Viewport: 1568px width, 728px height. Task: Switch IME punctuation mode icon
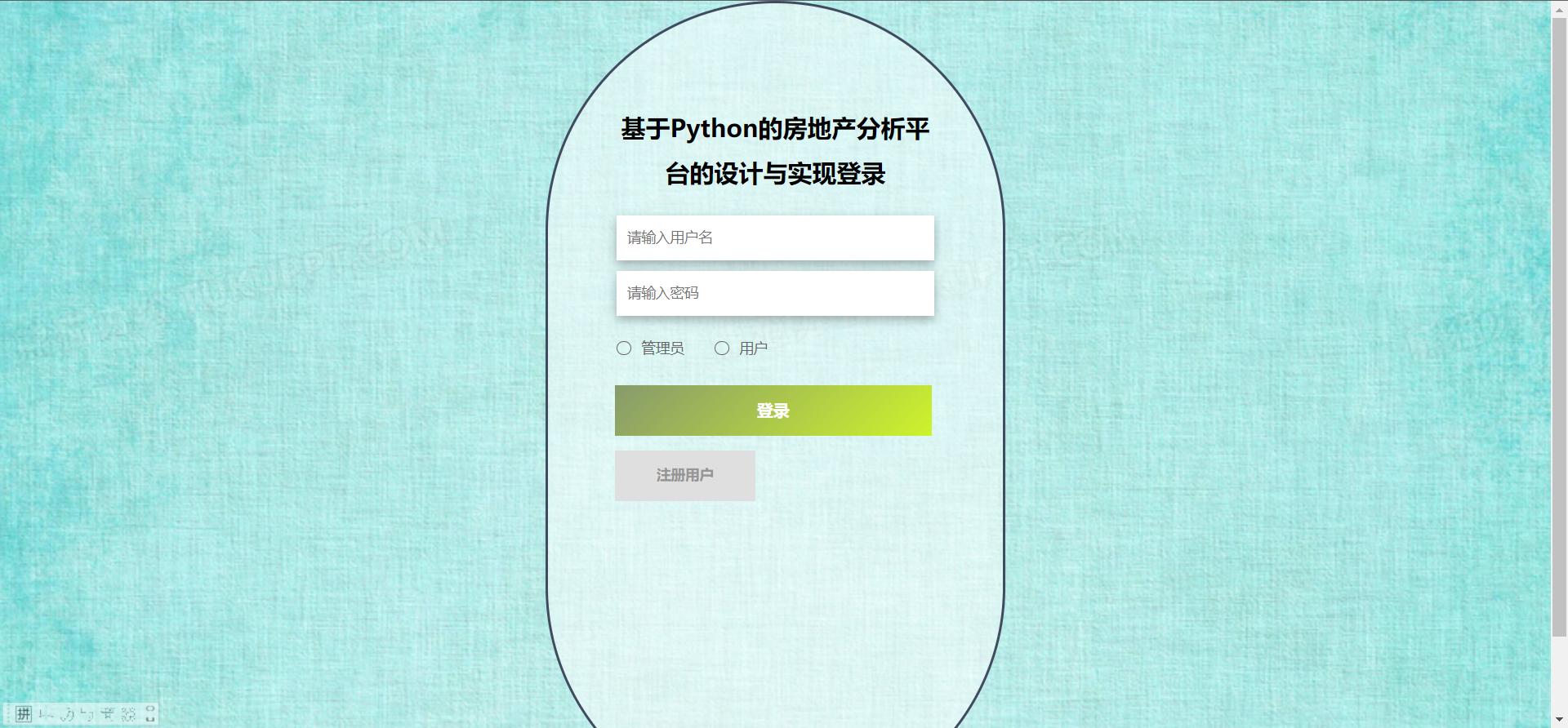(x=87, y=715)
